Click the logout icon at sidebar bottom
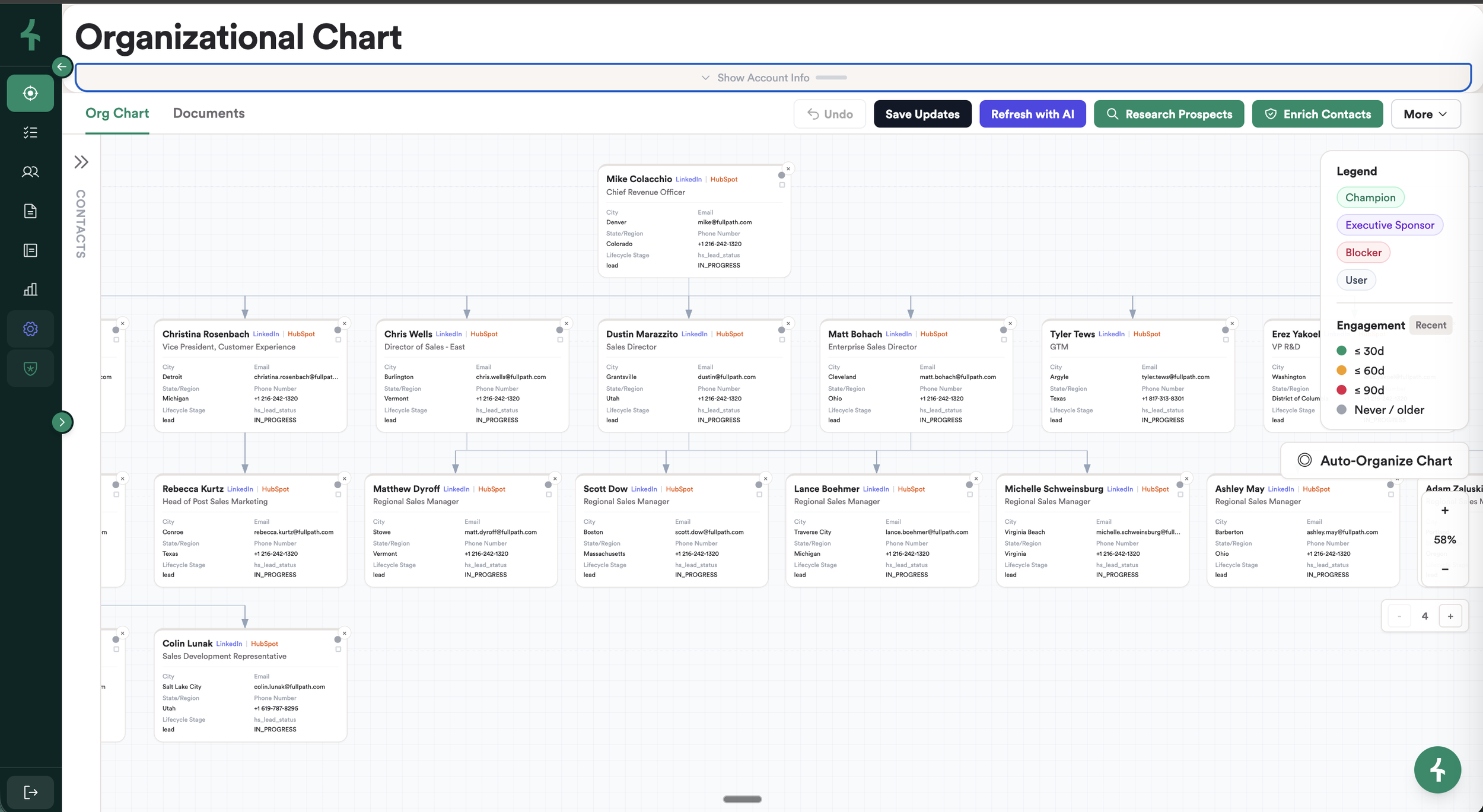This screenshot has height=812, width=1483. point(30,792)
